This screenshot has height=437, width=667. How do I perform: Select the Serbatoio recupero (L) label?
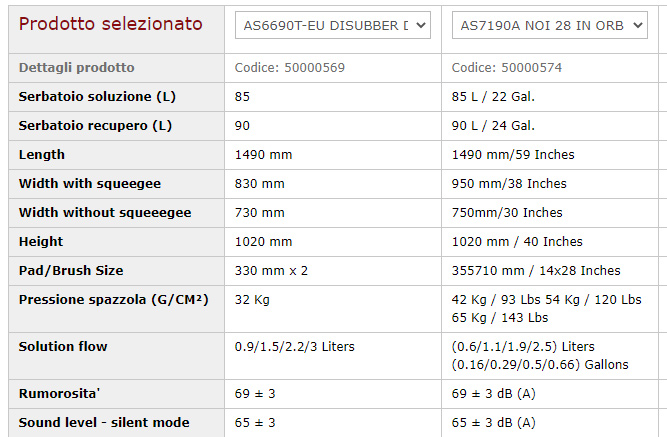click(95, 126)
